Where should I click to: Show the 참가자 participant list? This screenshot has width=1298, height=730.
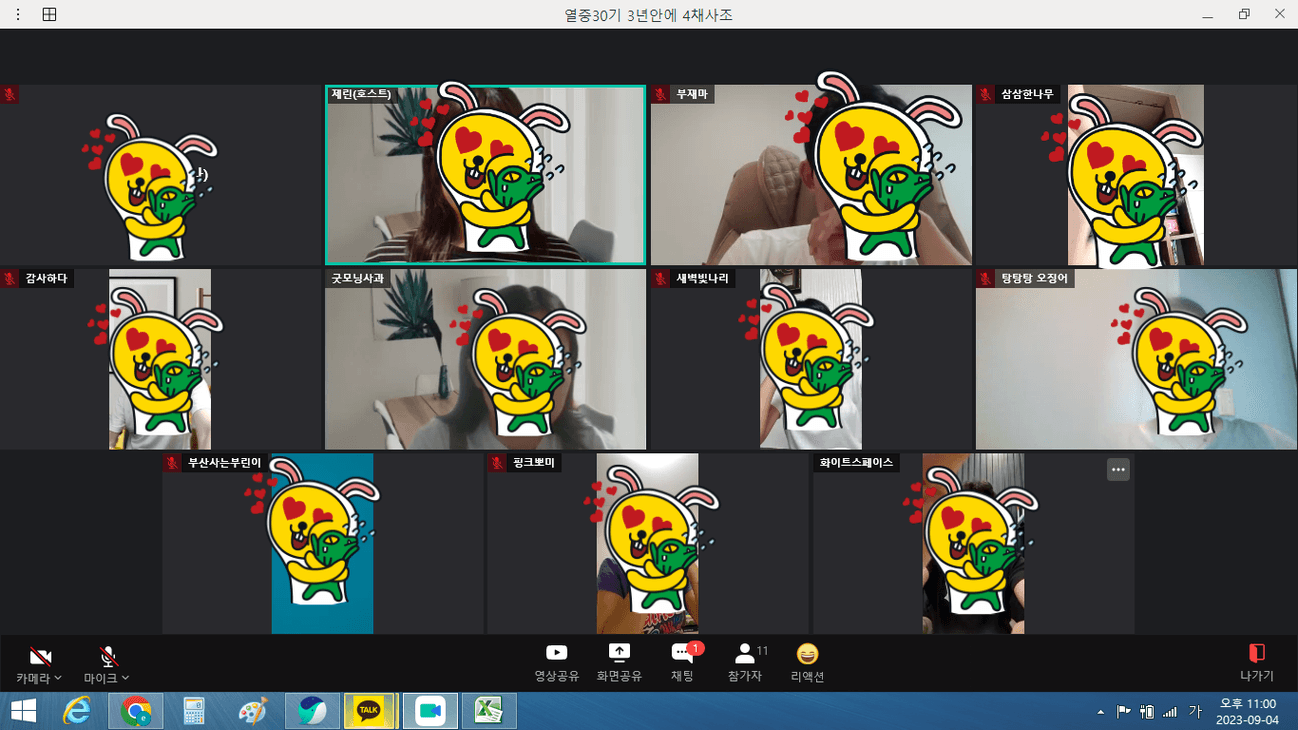click(x=746, y=663)
